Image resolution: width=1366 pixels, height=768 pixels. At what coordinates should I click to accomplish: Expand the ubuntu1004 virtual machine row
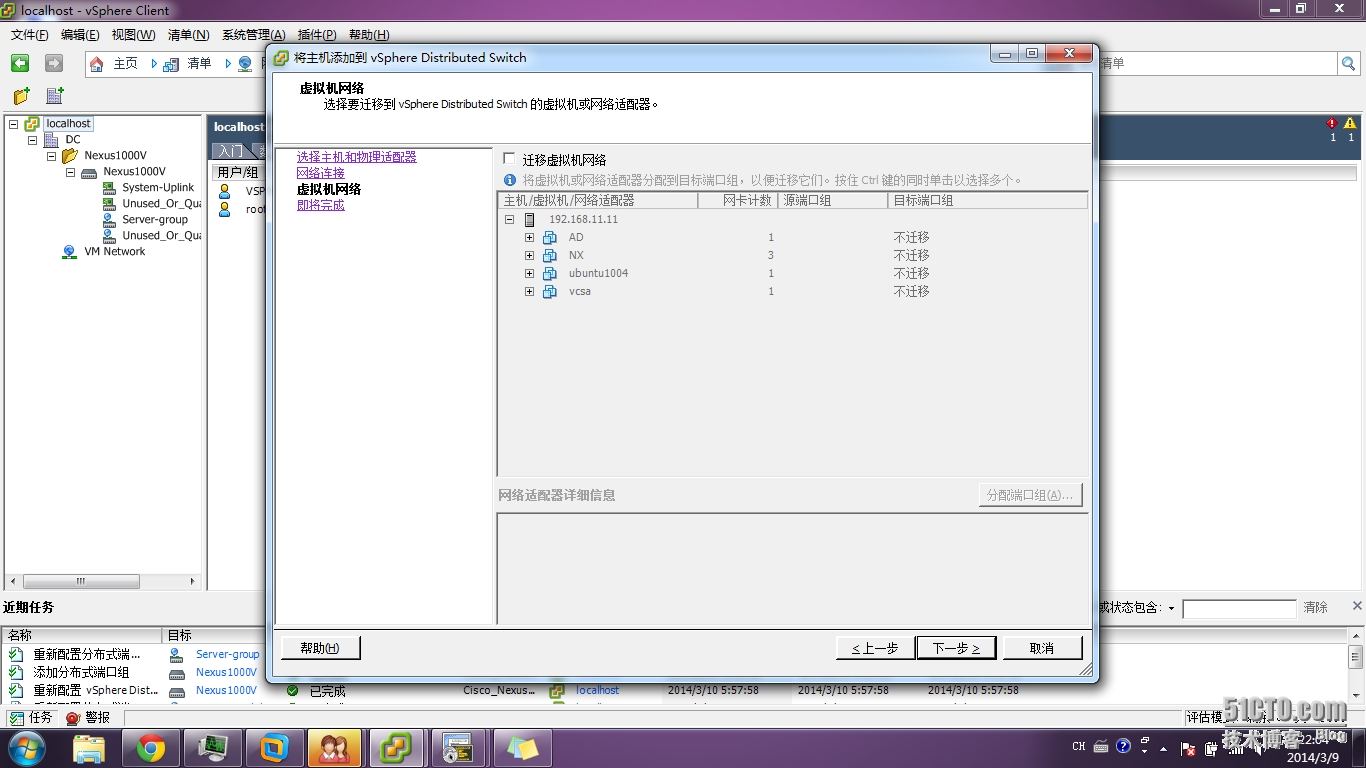(x=529, y=273)
